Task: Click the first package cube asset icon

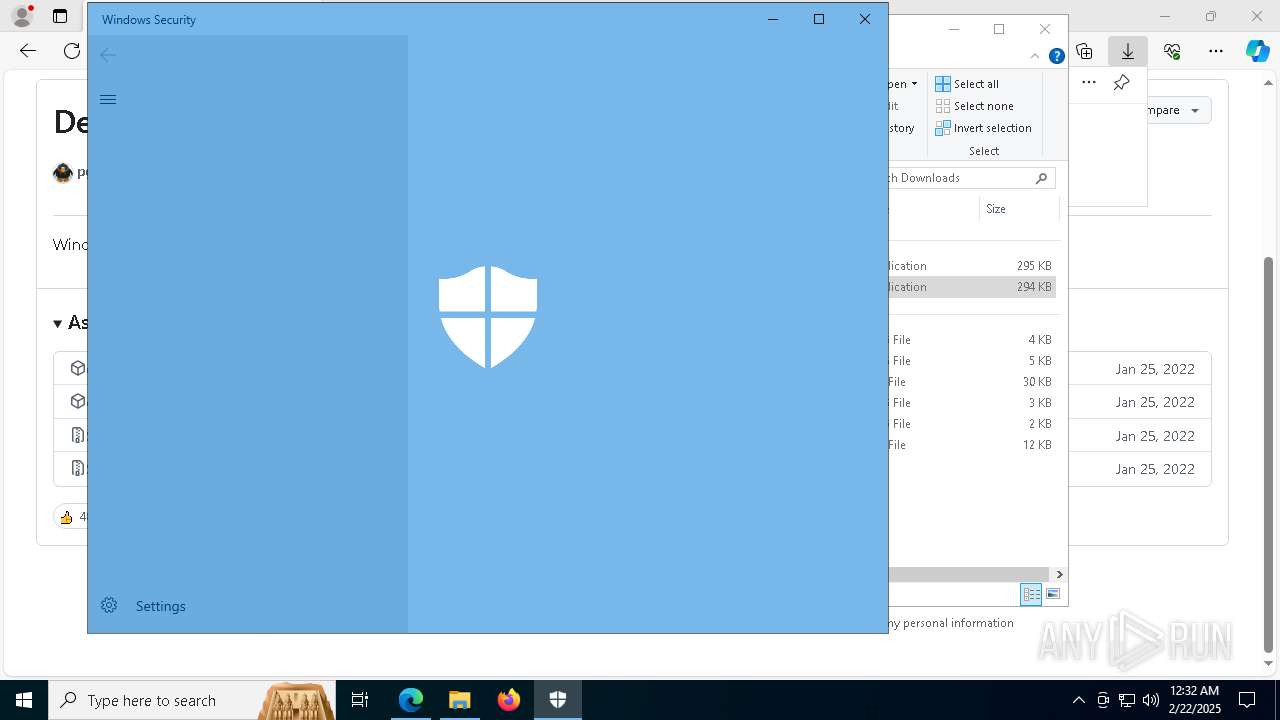Action: point(78,368)
